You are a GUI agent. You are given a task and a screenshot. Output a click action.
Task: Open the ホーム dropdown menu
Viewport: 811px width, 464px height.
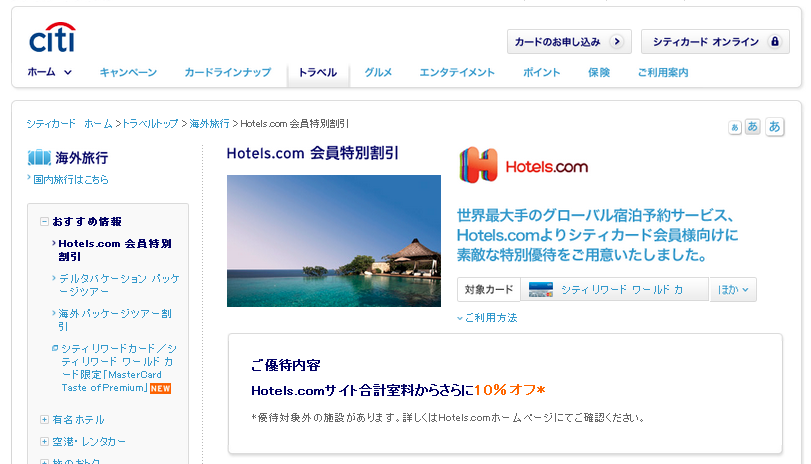[x=50, y=72]
